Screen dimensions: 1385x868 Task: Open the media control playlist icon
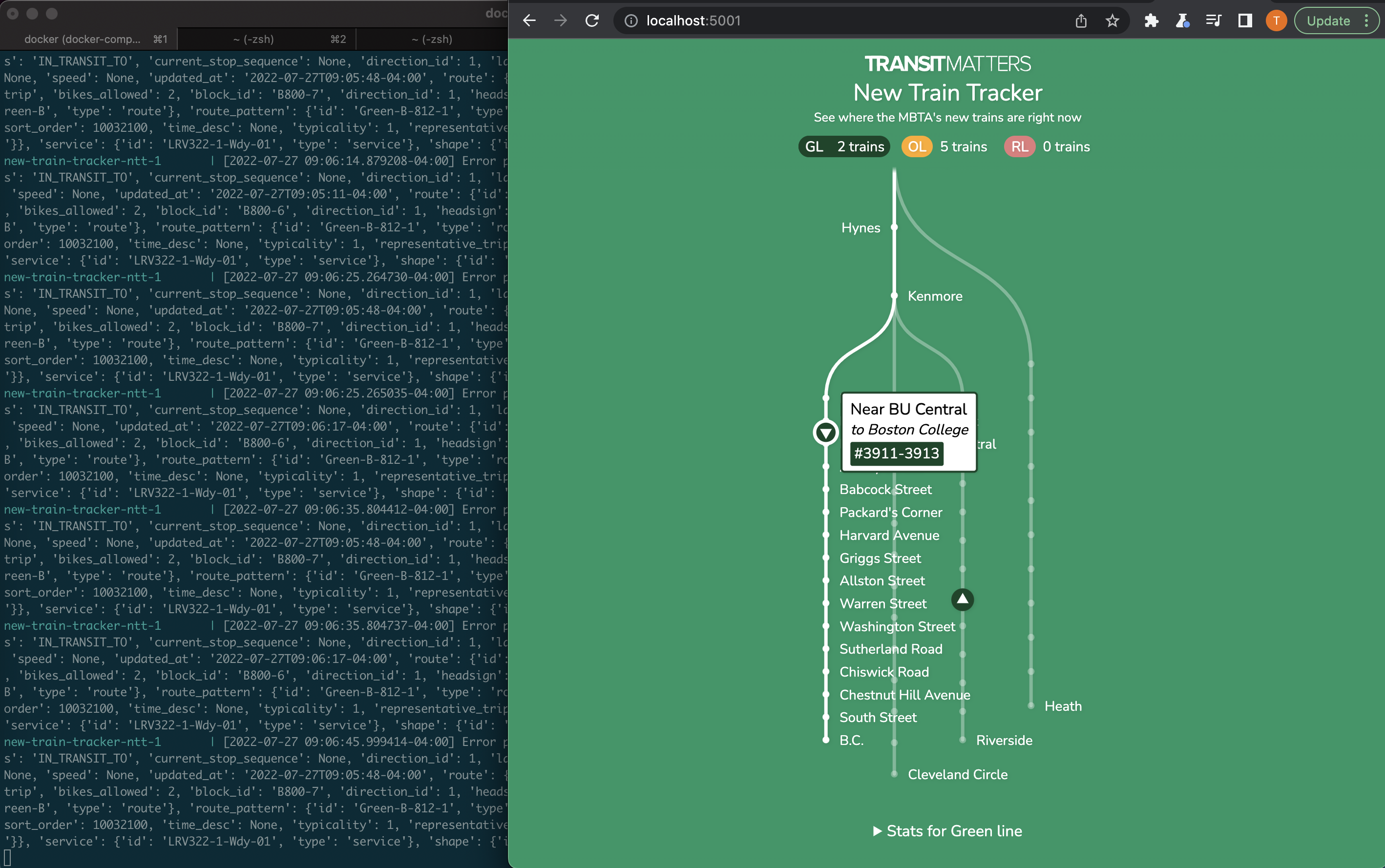1213,21
